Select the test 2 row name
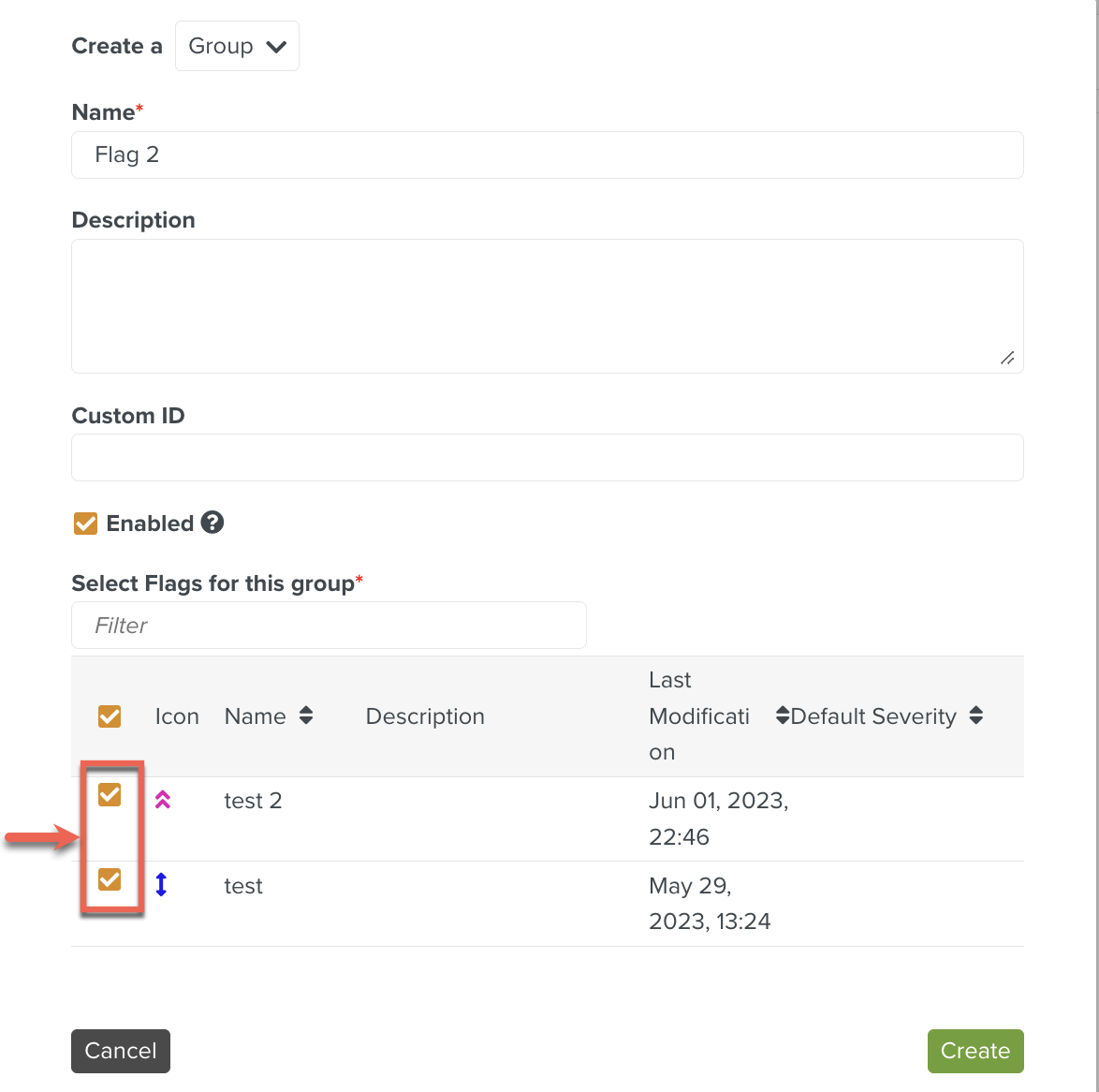Screen dimensions: 1099x1092 click(x=253, y=801)
